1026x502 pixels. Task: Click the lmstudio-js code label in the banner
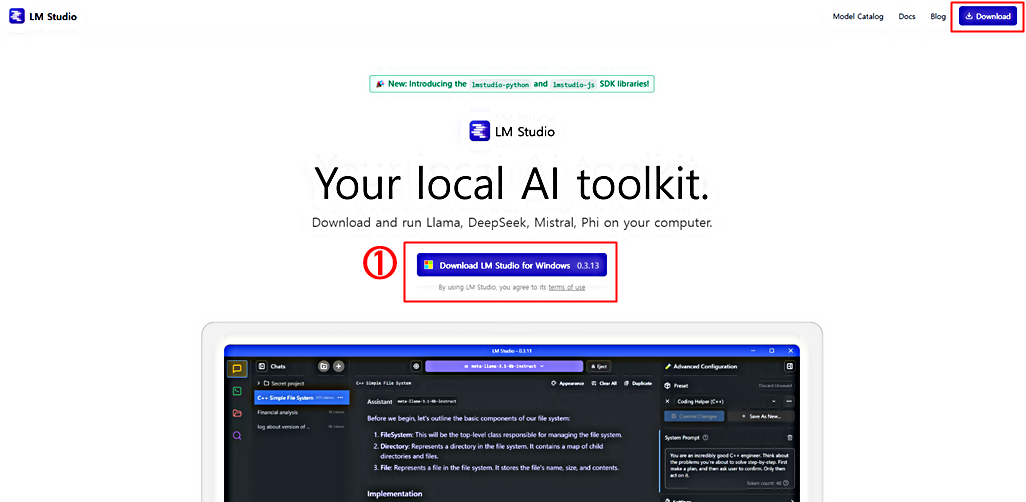point(574,84)
